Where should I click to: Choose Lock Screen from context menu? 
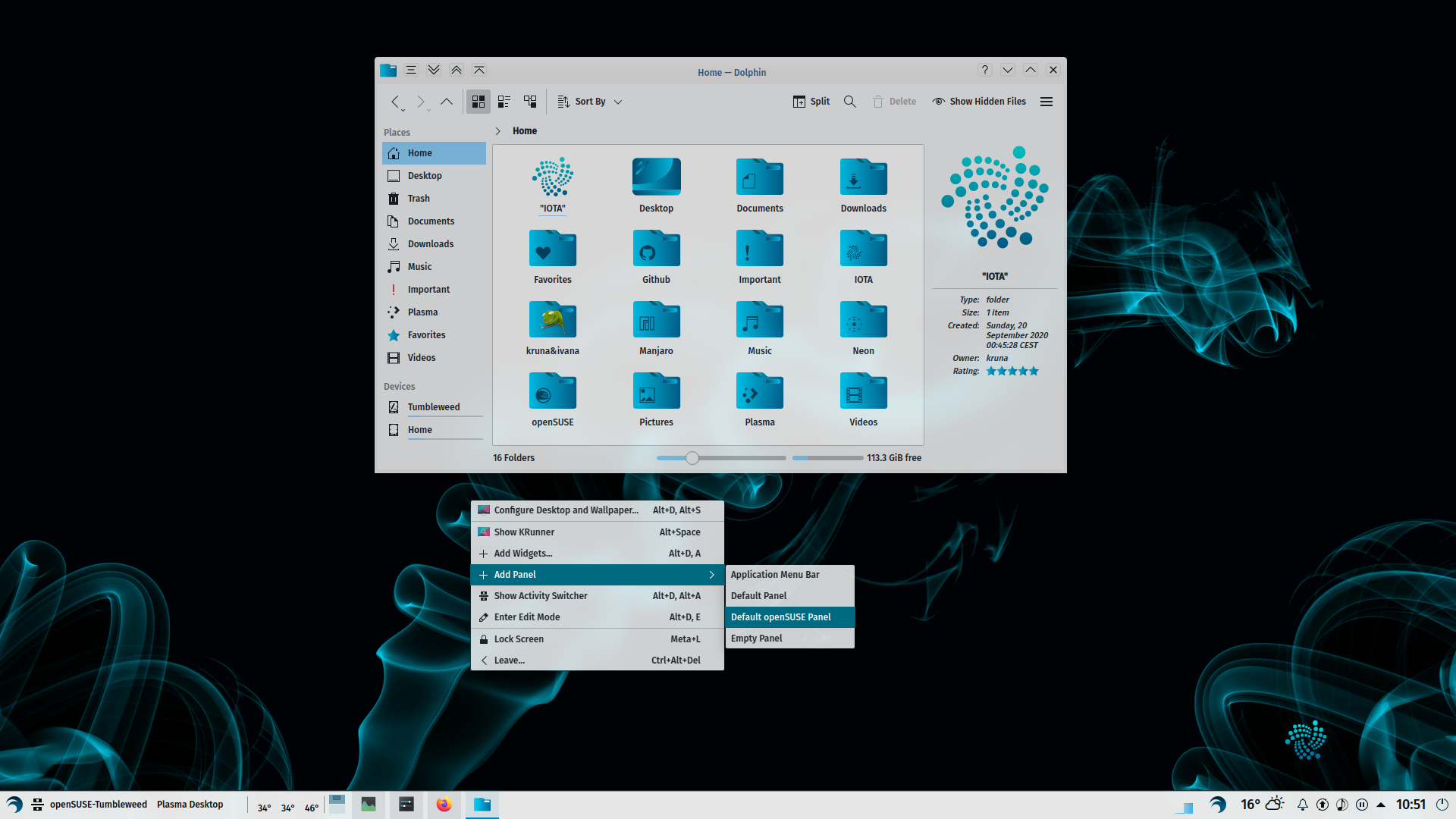point(598,639)
